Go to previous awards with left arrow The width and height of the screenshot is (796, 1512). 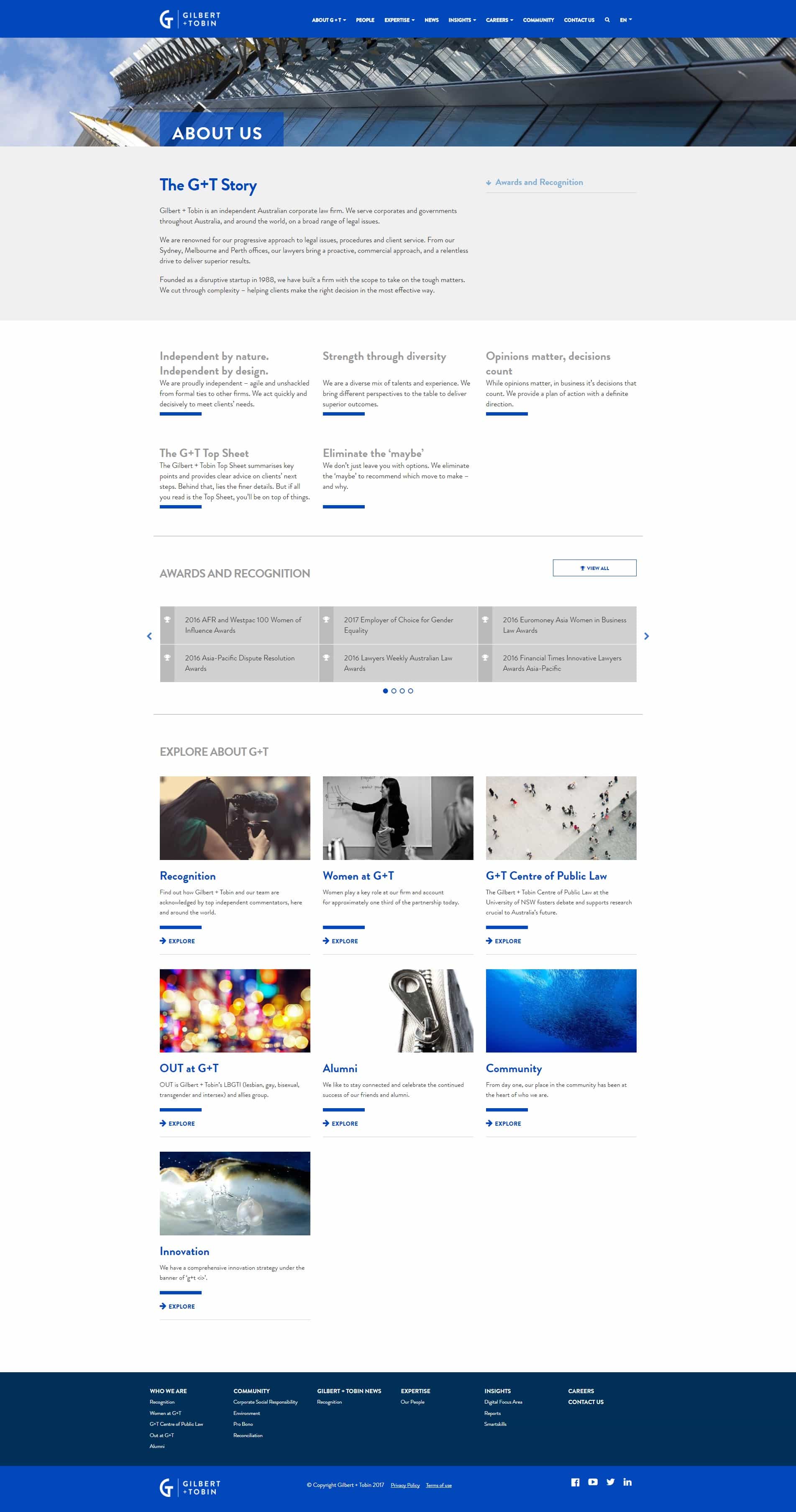click(x=149, y=636)
